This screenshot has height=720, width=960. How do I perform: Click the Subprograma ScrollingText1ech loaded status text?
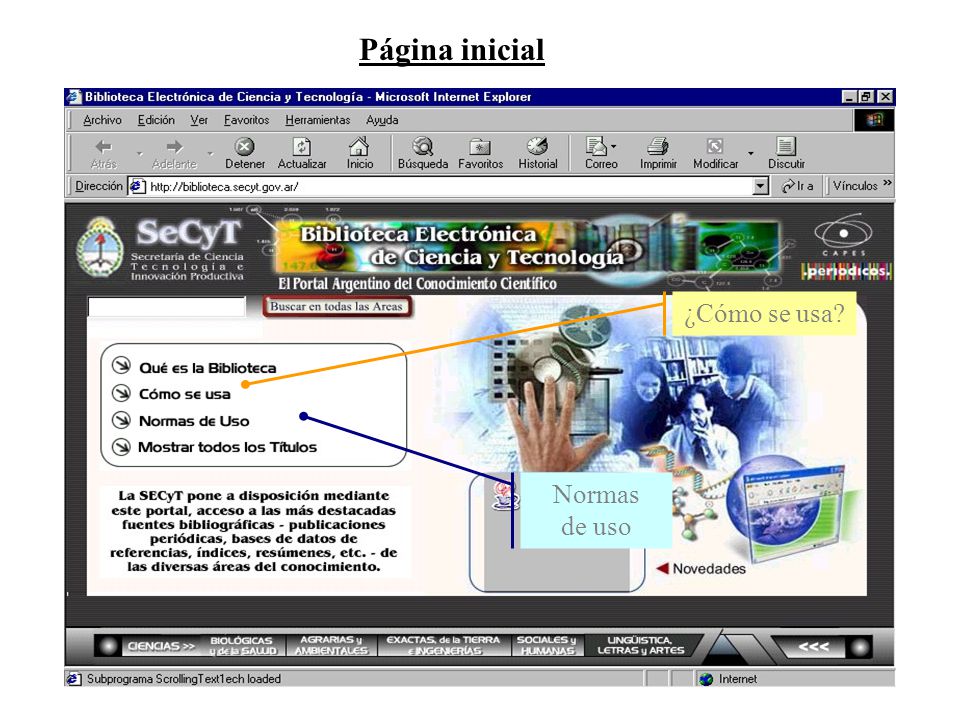click(x=184, y=679)
